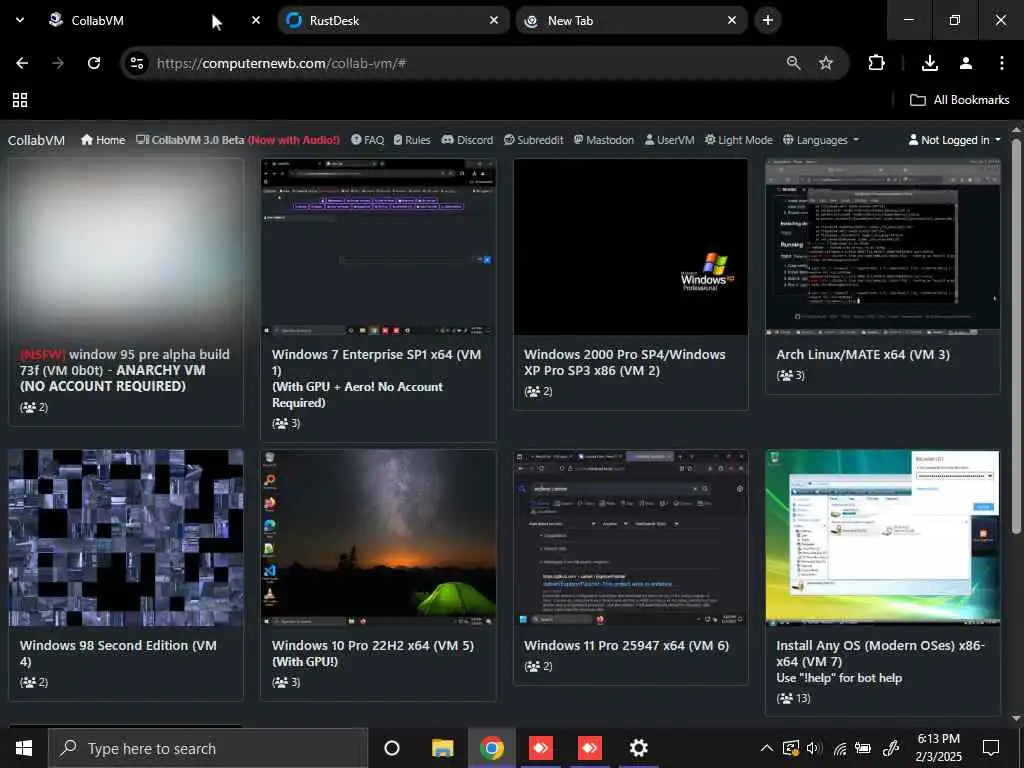Open the Chrome profile icon
Screen dimensions: 1024x768
tap(966, 63)
